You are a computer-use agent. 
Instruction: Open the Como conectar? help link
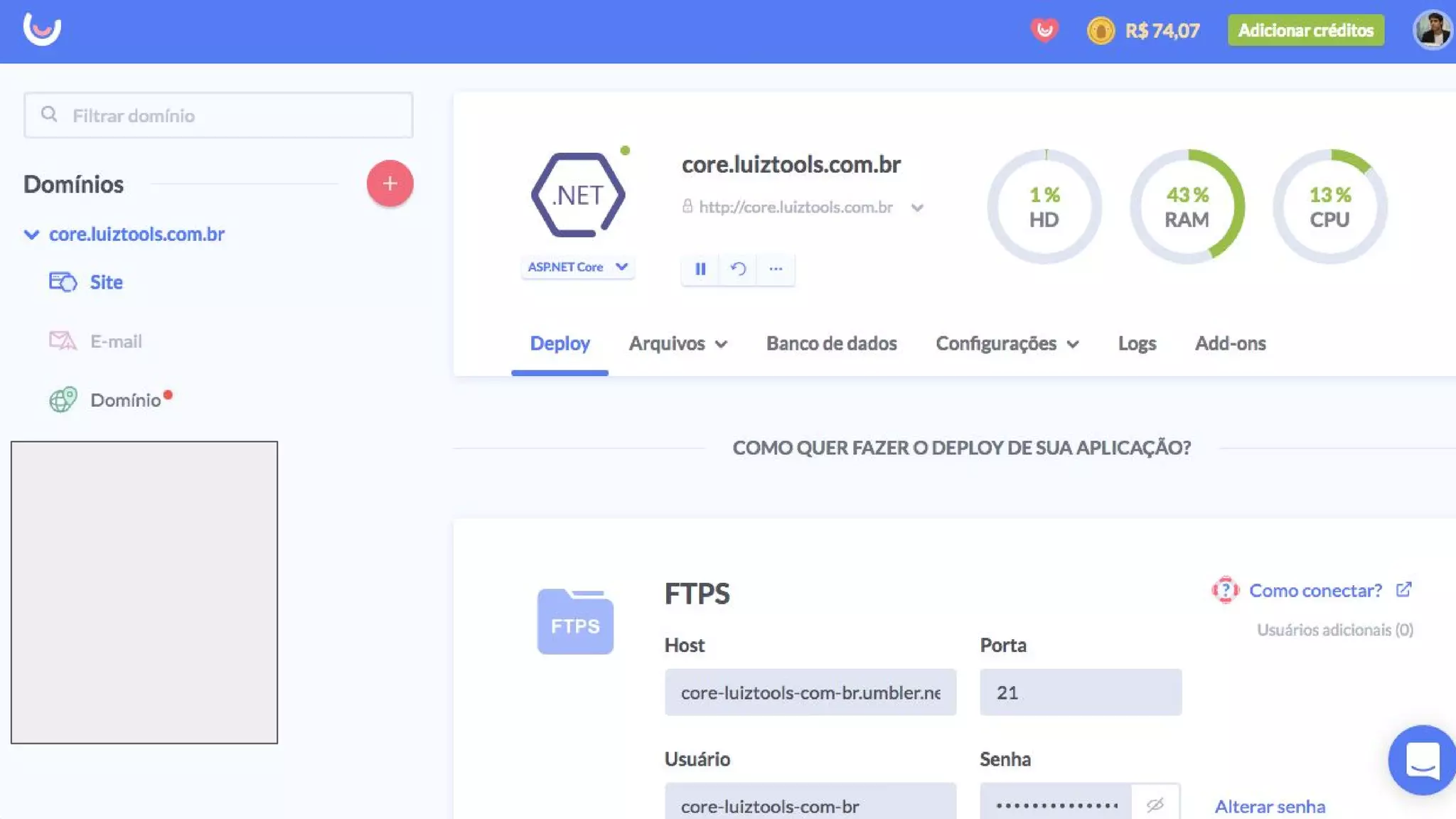pos(1315,591)
